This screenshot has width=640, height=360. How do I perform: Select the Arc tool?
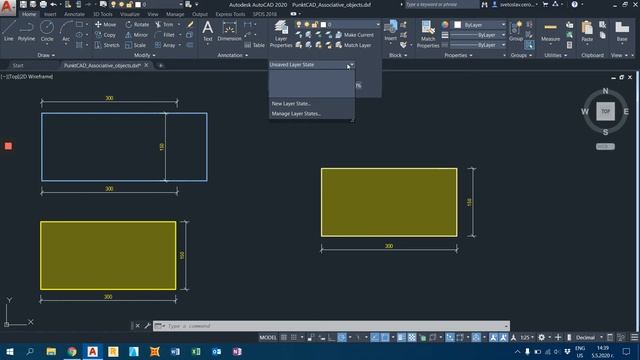click(x=66, y=31)
